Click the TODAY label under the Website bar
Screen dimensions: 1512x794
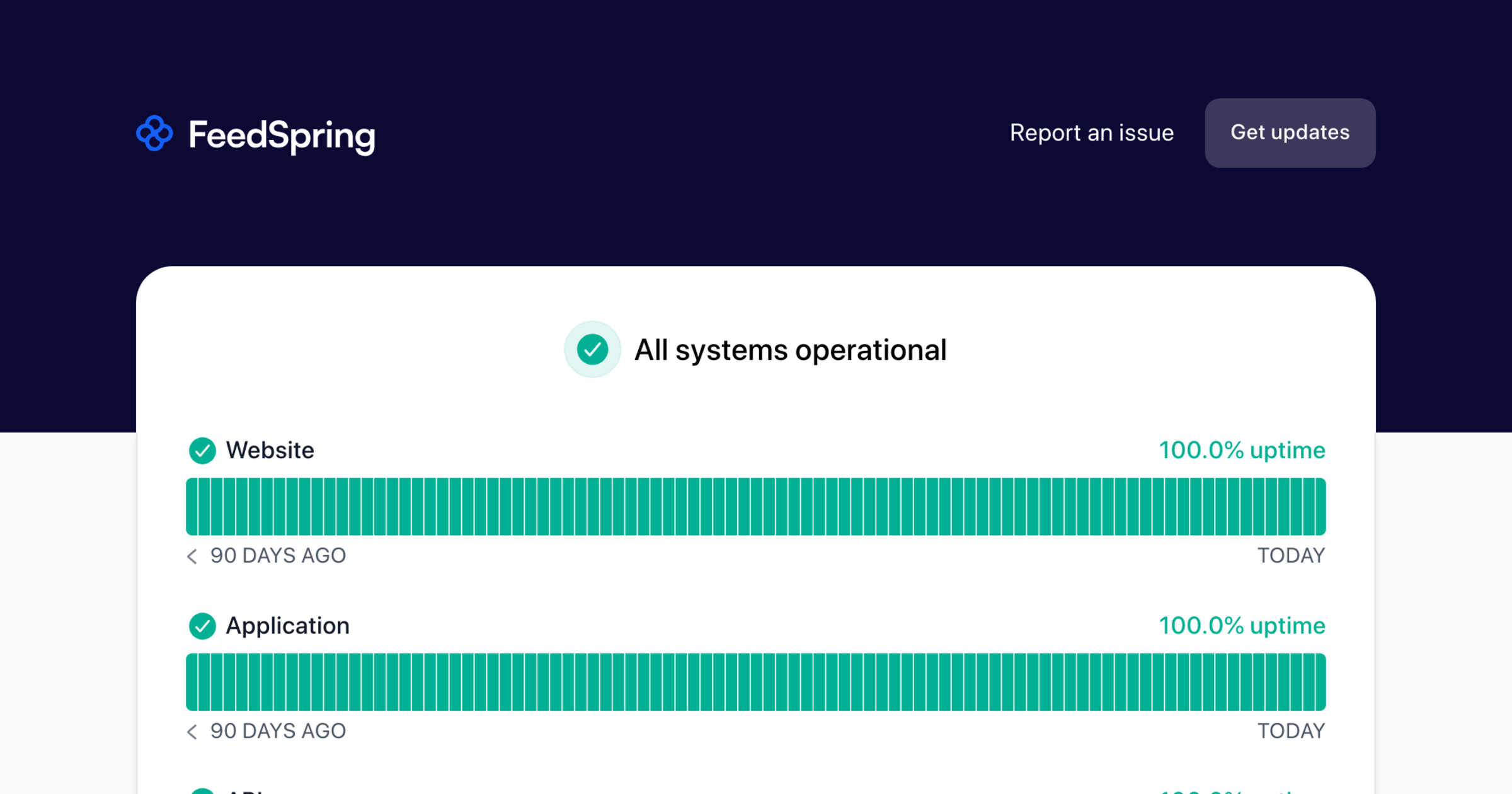(1291, 555)
